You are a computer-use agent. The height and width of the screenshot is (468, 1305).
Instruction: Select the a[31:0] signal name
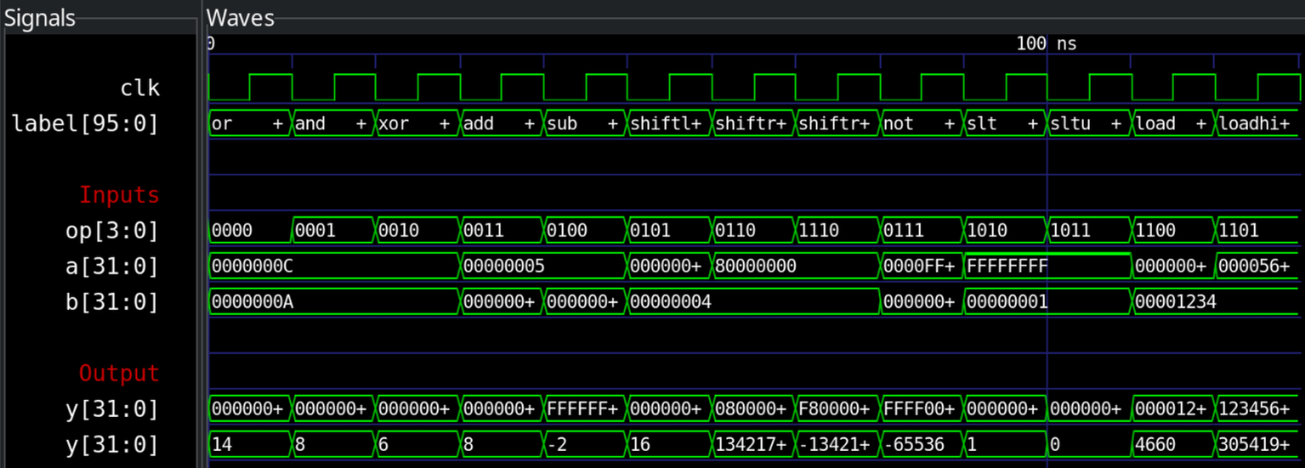pyautogui.click(x=112, y=267)
